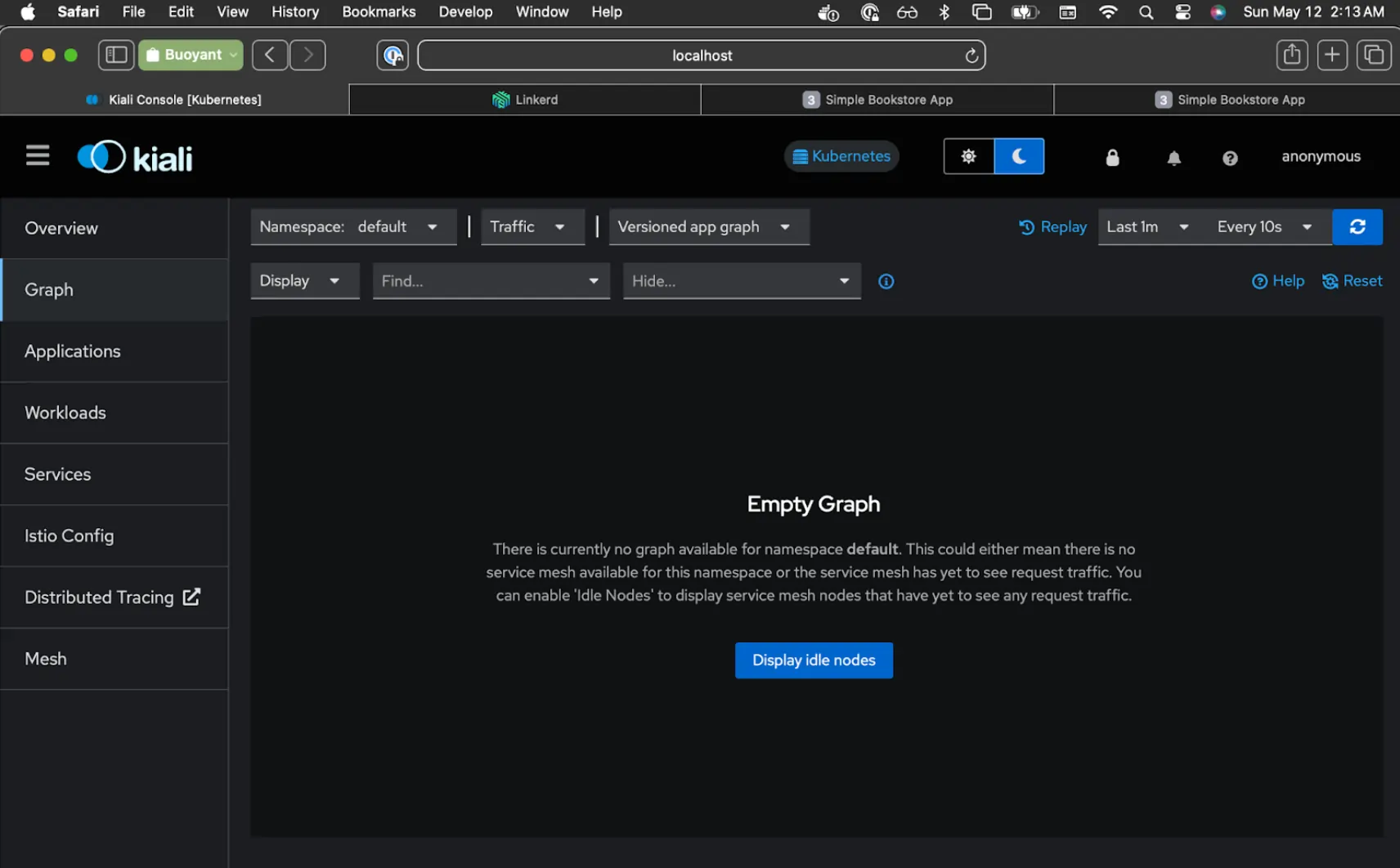Open the help question mark icon in header
The image size is (1400, 868).
(1230, 158)
